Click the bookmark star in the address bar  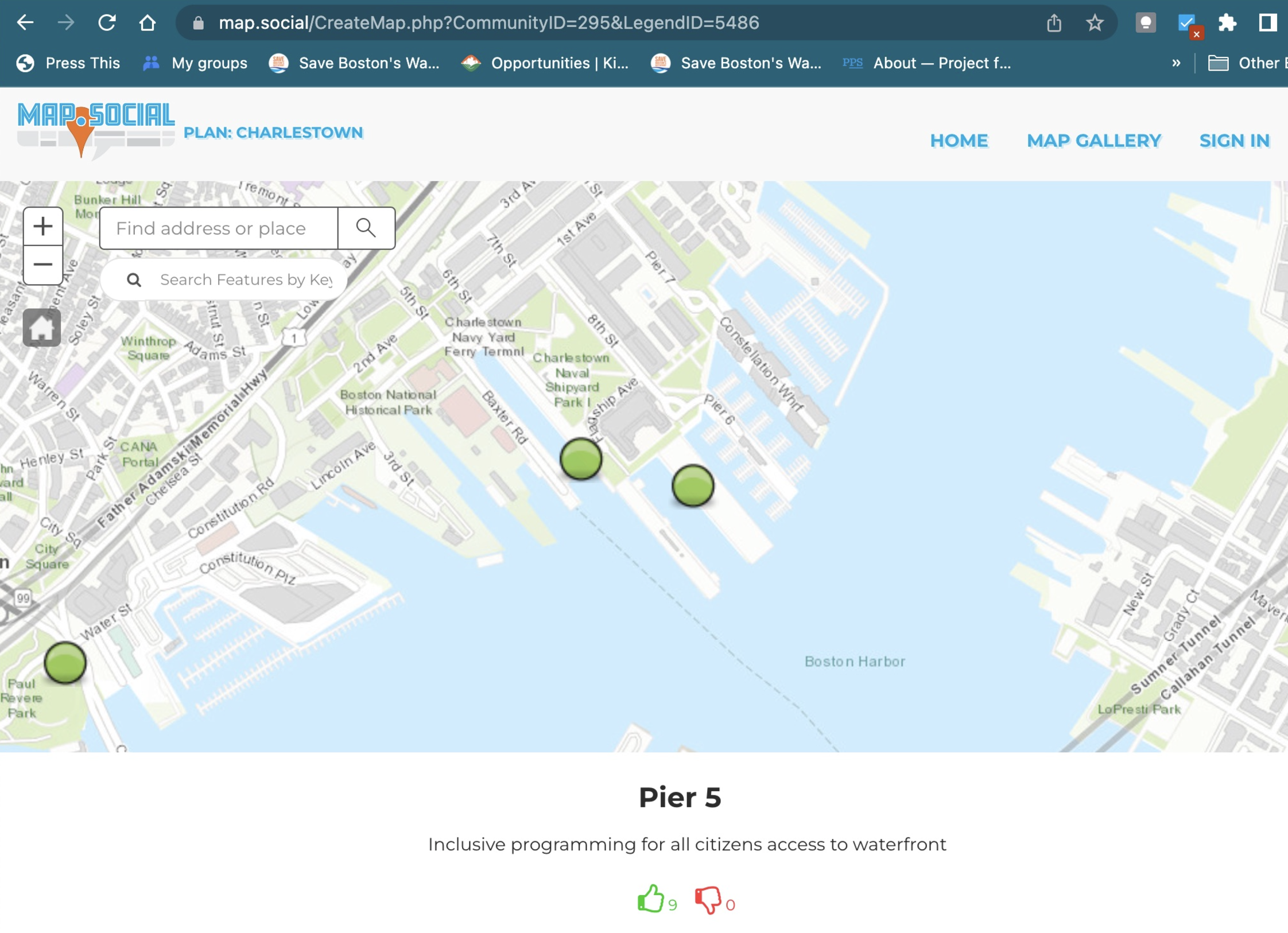(x=1094, y=22)
